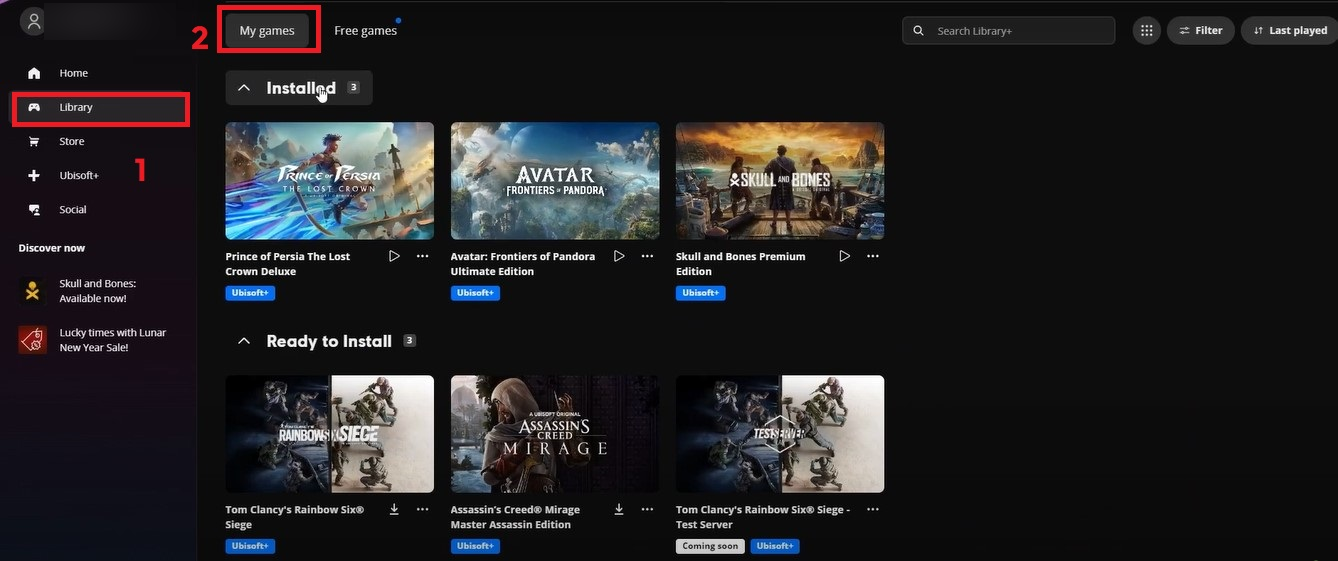
Task: Click the Lunar New Year Sale icon
Action: (x=33, y=340)
